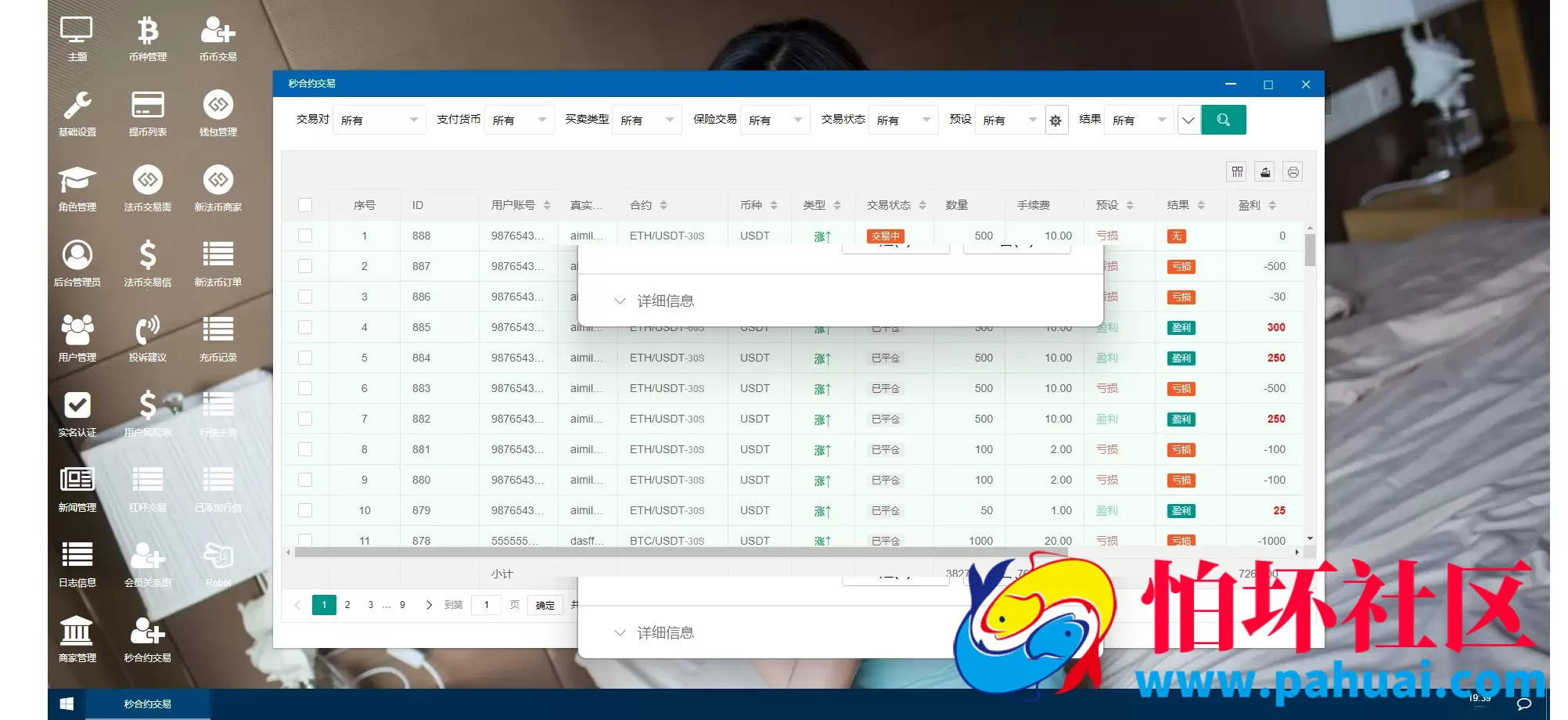
Task: Open 法币交易信 dollar icon
Action: [x=147, y=265]
